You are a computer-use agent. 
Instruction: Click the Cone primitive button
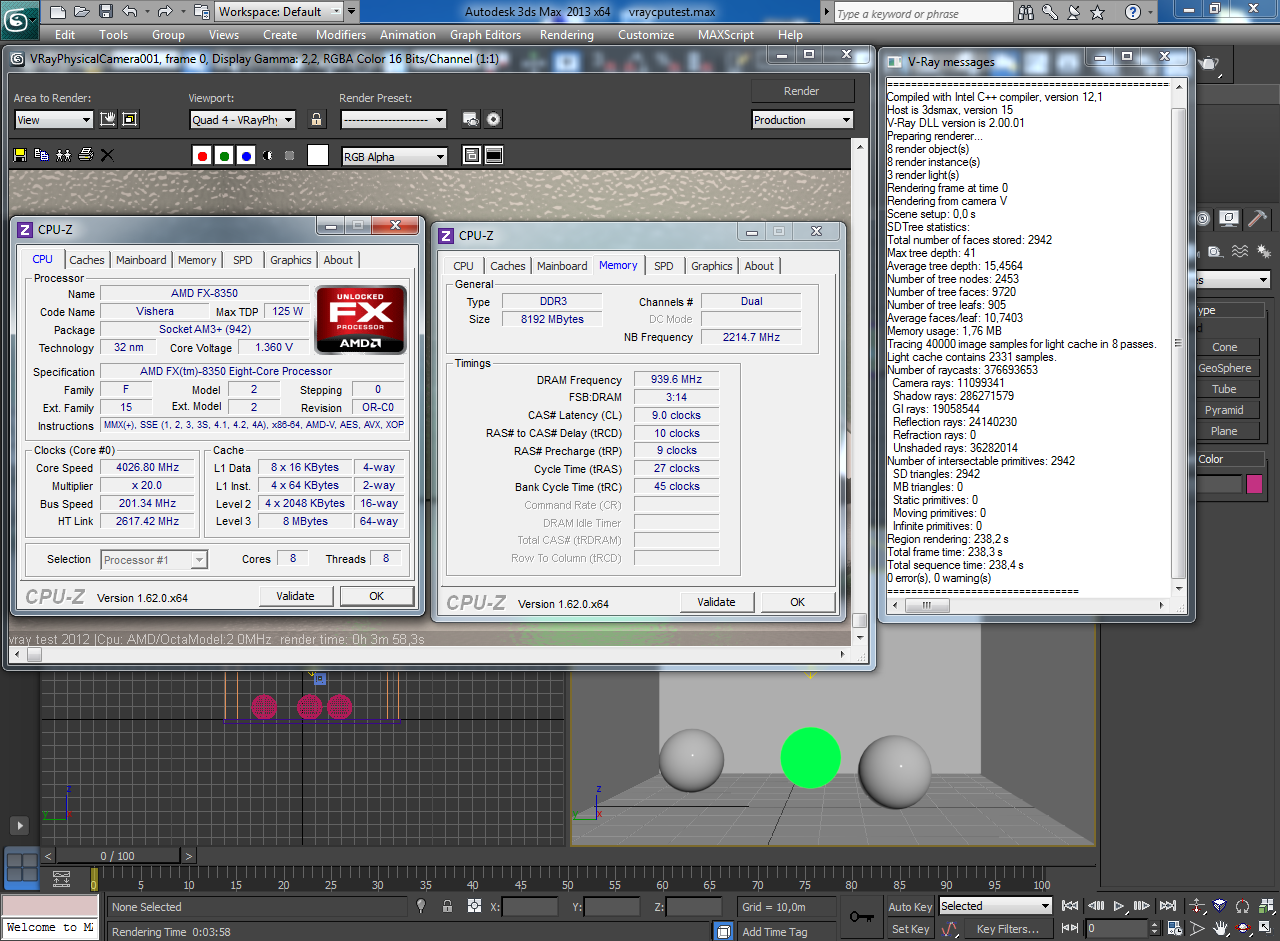(1224, 347)
